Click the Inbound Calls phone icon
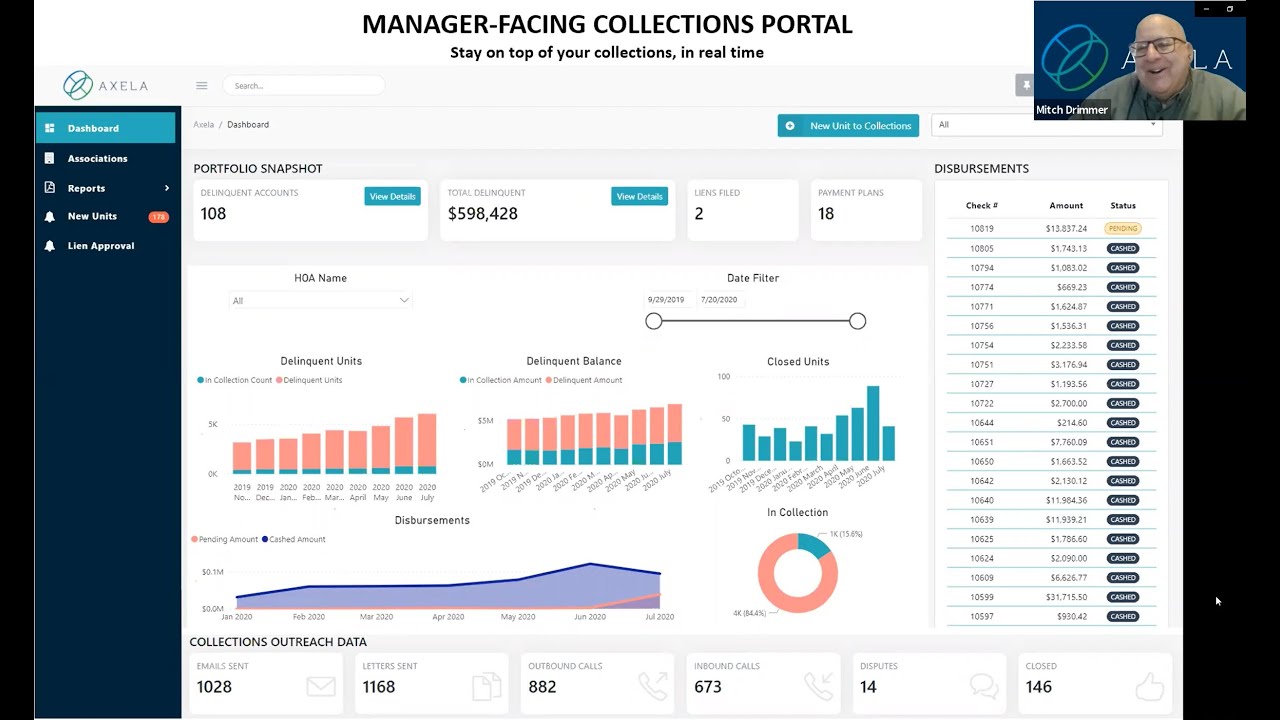The image size is (1280, 720). click(x=819, y=686)
